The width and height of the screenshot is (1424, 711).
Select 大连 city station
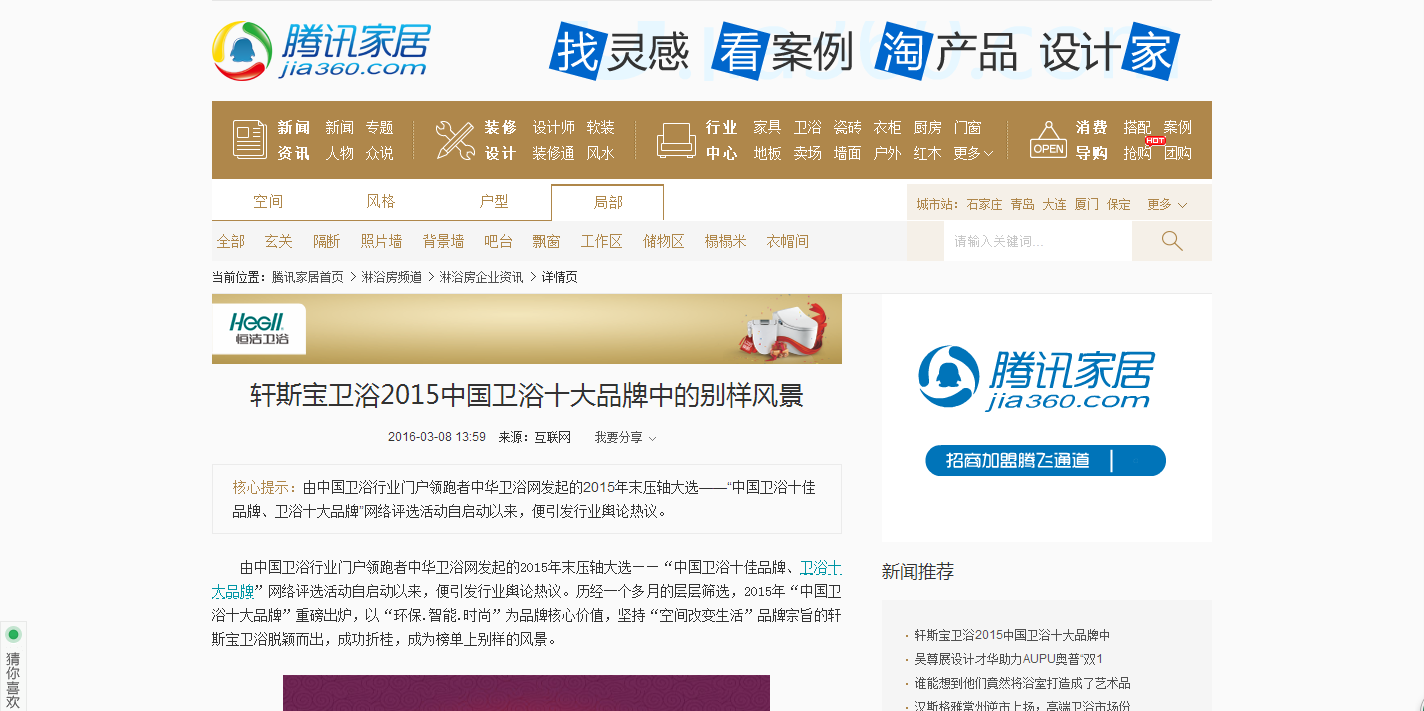pos(1054,204)
